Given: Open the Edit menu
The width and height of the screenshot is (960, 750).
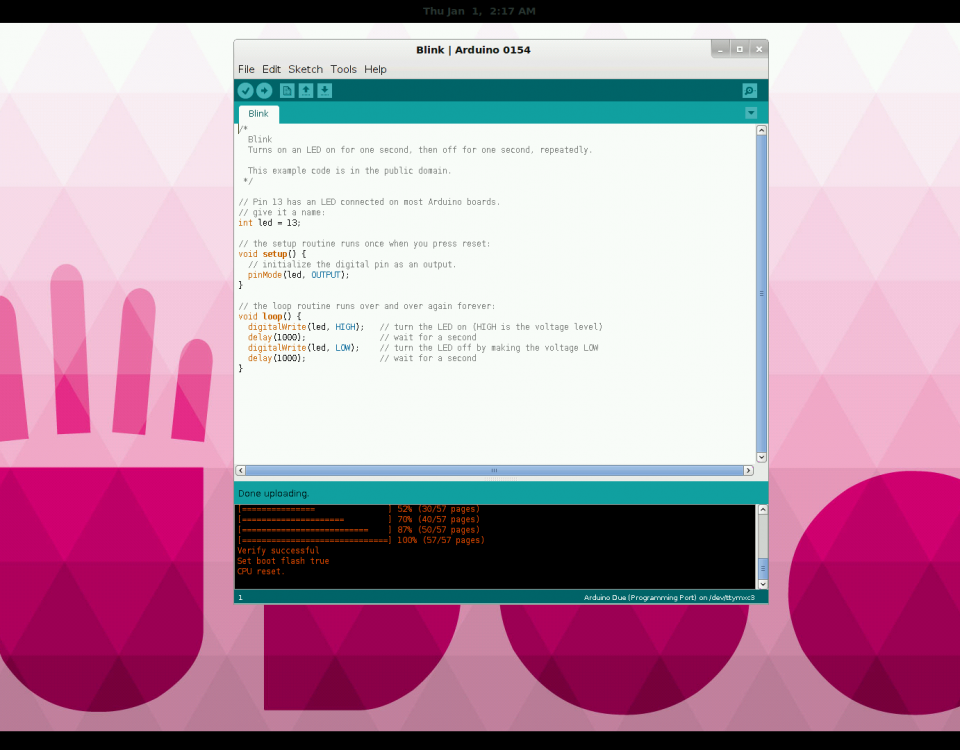Looking at the screenshot, I should (x=271, y=69).
